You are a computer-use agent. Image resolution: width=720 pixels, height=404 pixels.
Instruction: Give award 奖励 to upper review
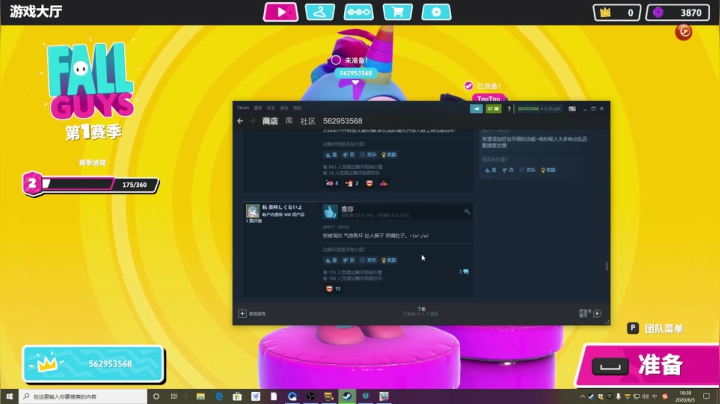(x=389, y=155)
